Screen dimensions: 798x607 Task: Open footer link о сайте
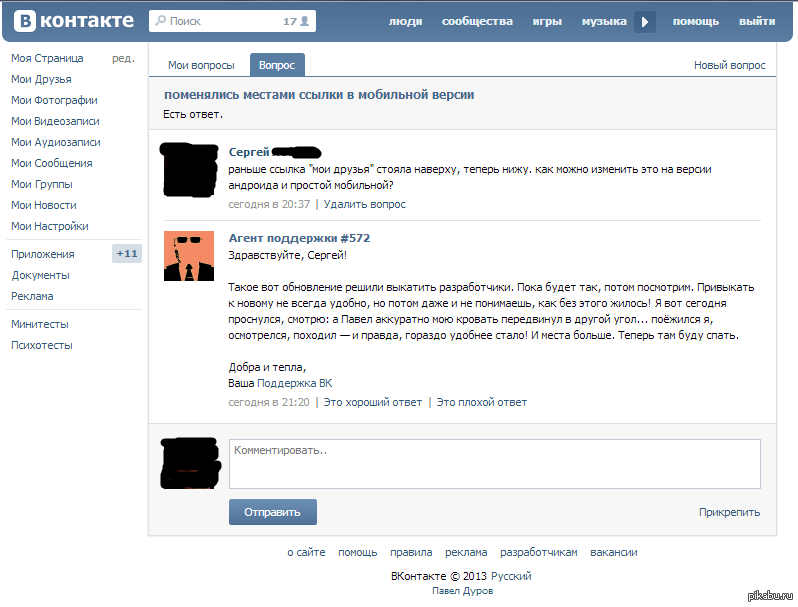(306, 552)
